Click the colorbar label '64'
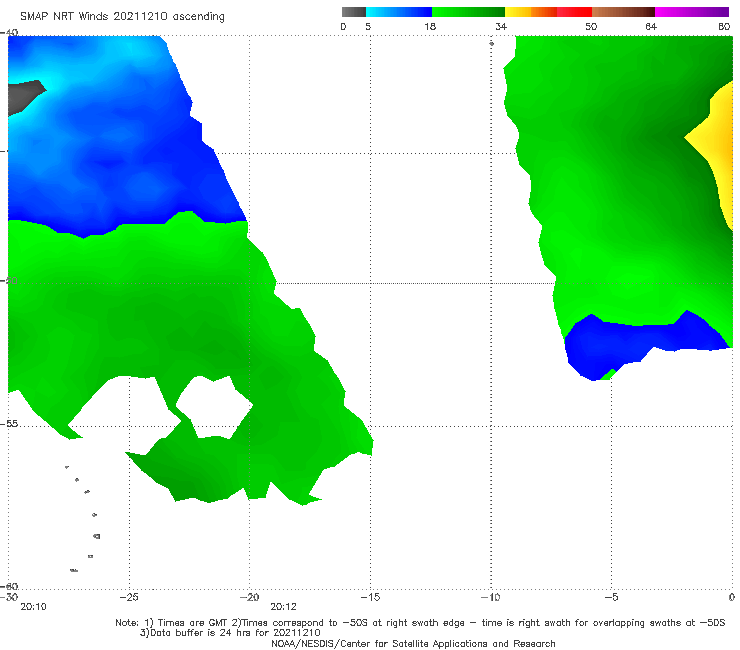The image size is (740, 650). (651, 26)
